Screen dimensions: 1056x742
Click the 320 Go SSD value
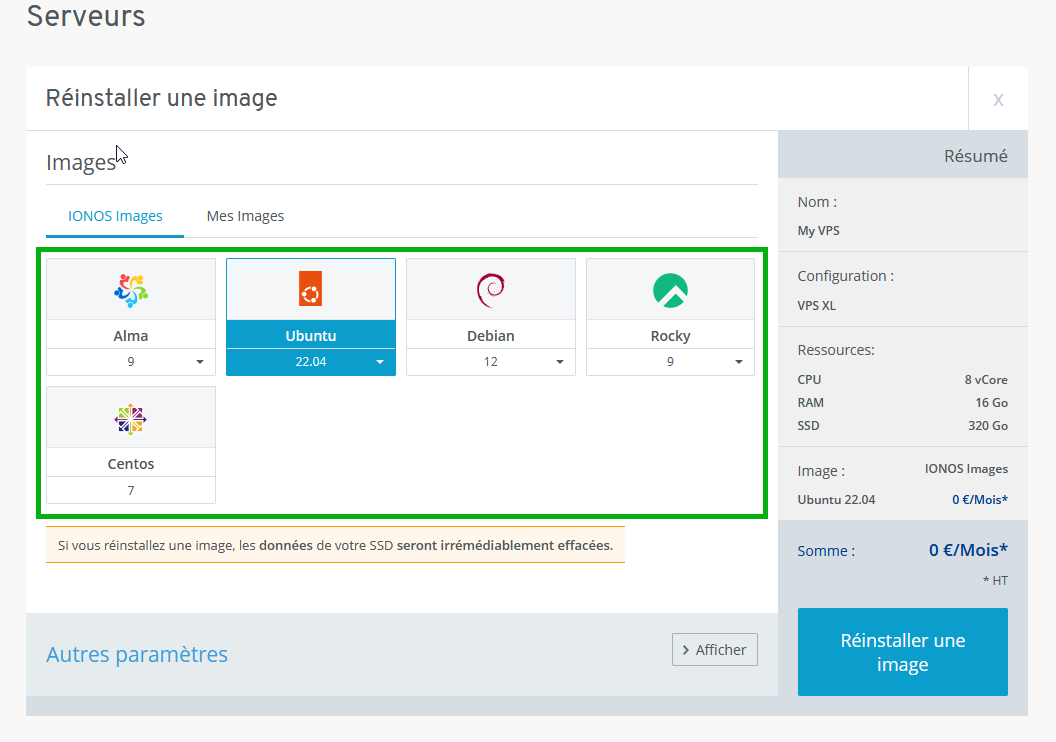(x=988, y=426)
